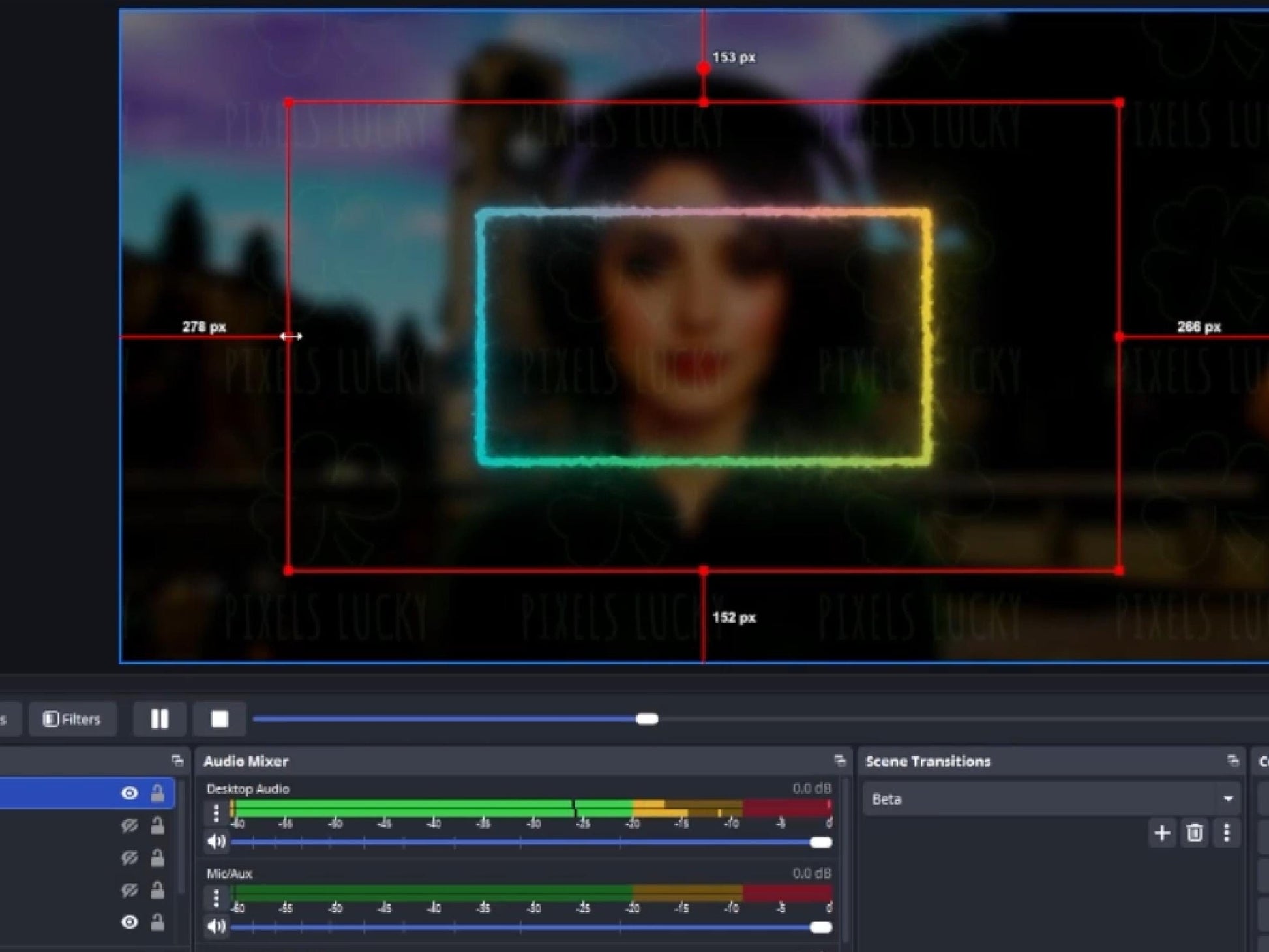The width and height of the screenshot is (1269, 952).
Task: Click the Desktop Audio volume slider handle
Action: pos(820,842)
